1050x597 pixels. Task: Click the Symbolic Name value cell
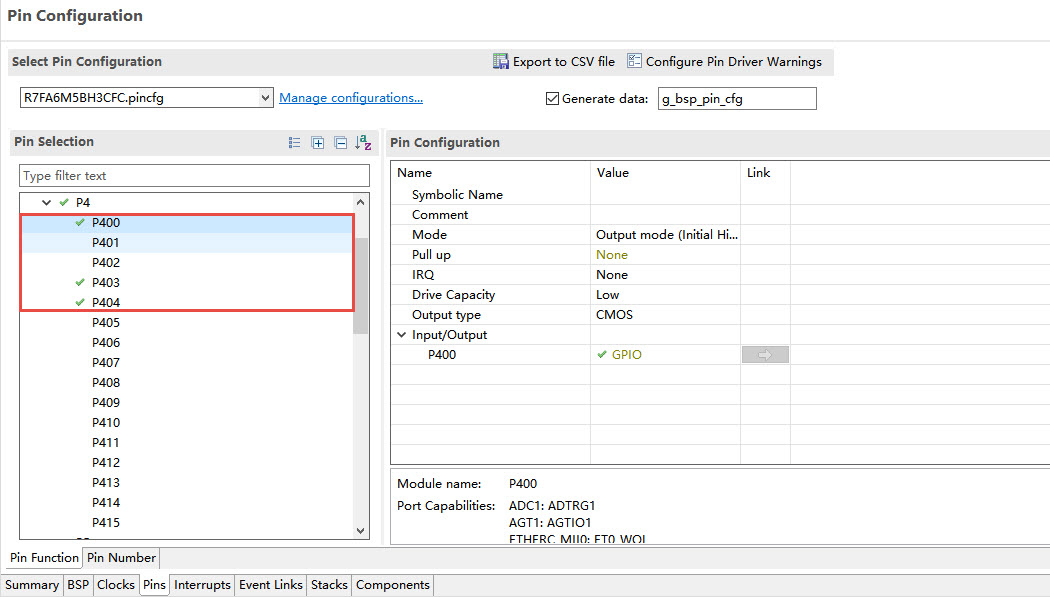(x=665, y=195)
